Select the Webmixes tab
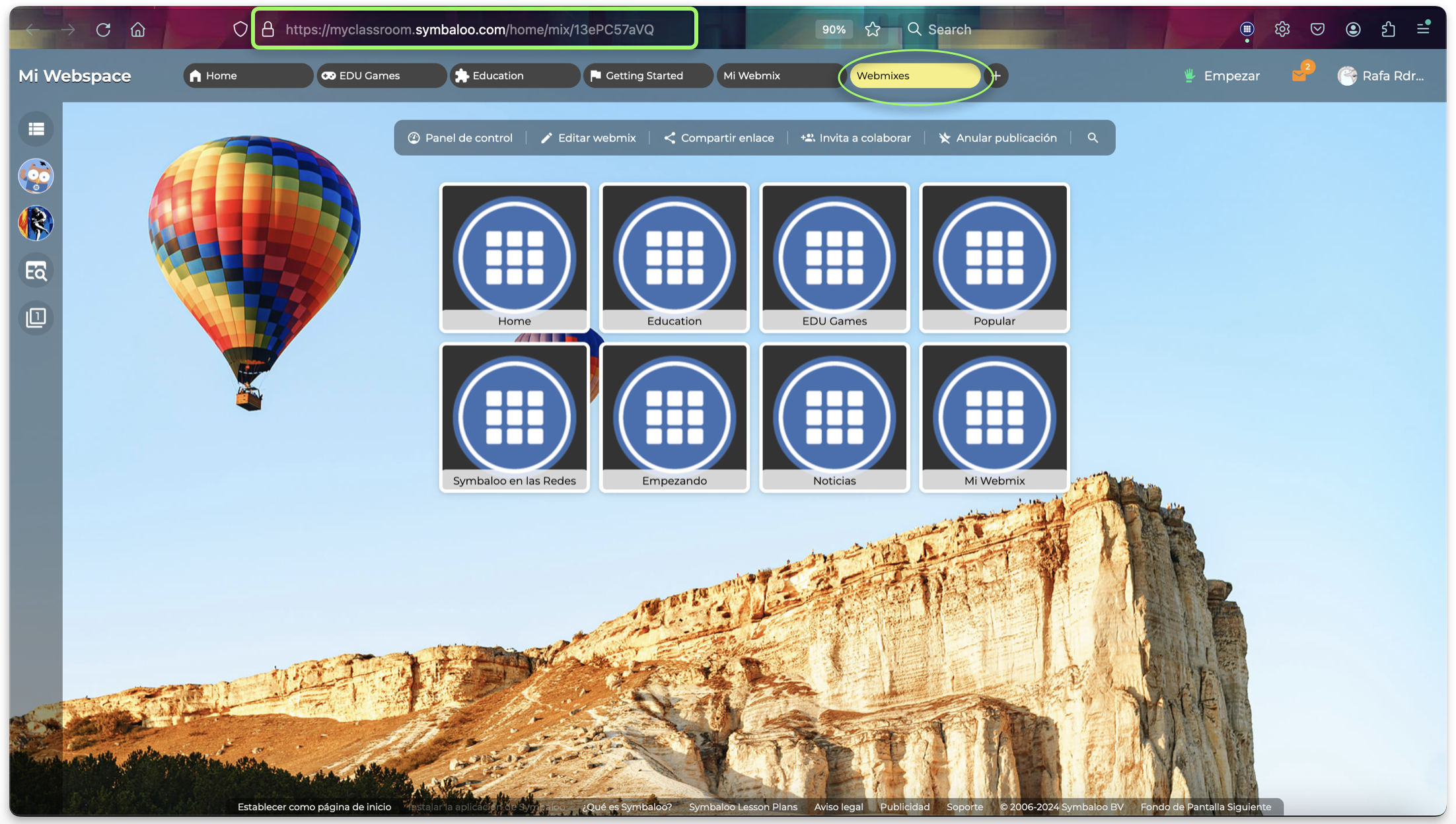This screenshot has height=824, width=1456. click(914, 75)
